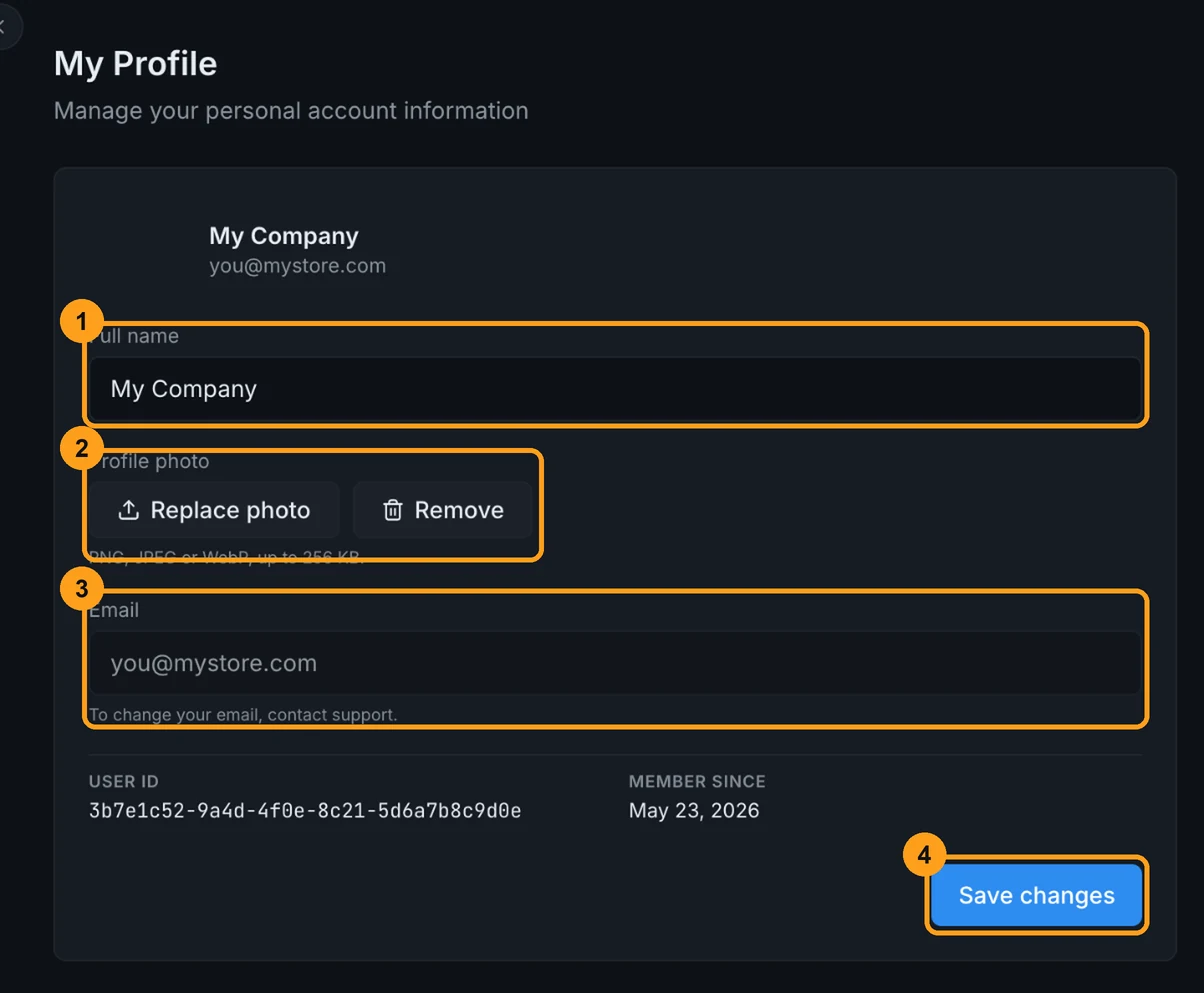Click the USER ID label
Image resolution: width=1204 pixels, height=993 pixels.
[124, 782]
